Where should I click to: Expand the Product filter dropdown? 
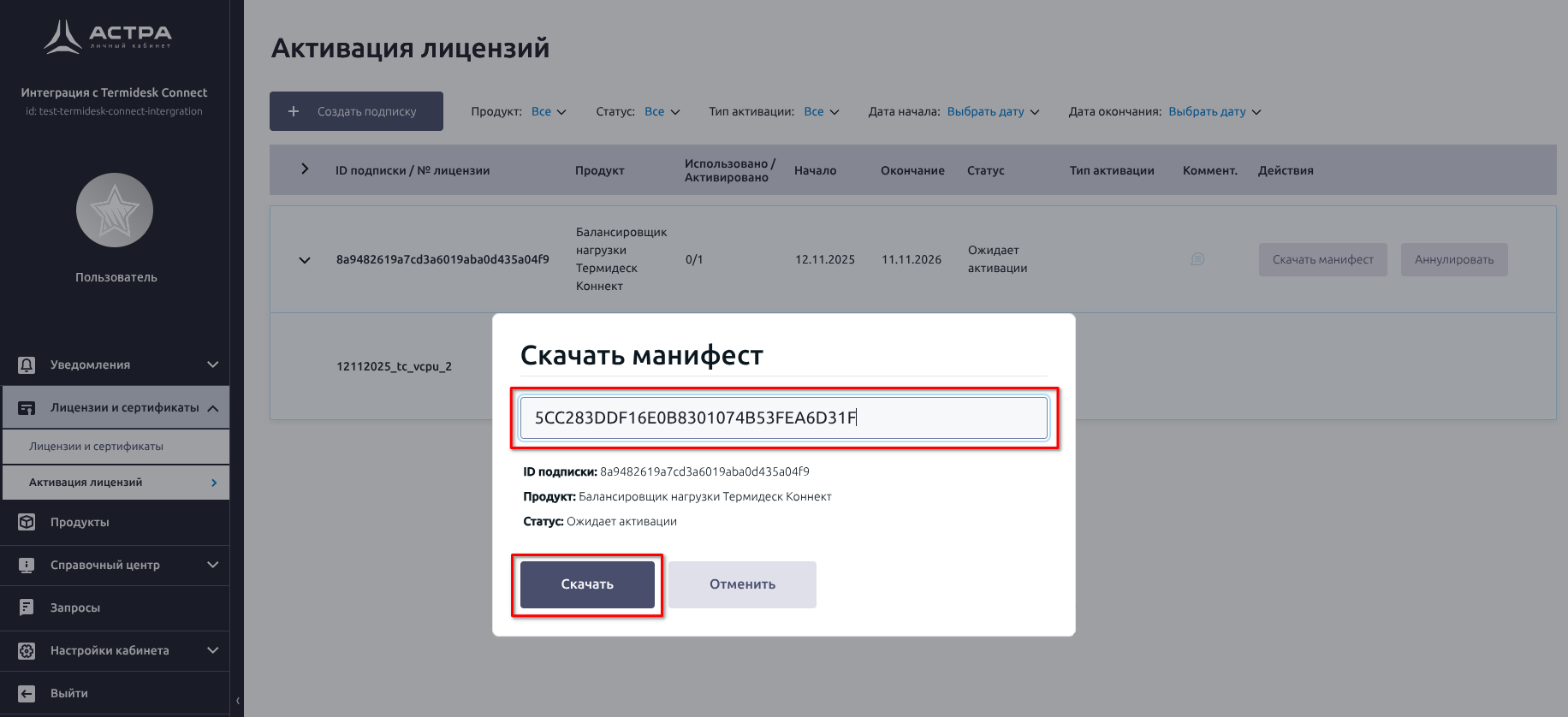(x=549, y=112)
